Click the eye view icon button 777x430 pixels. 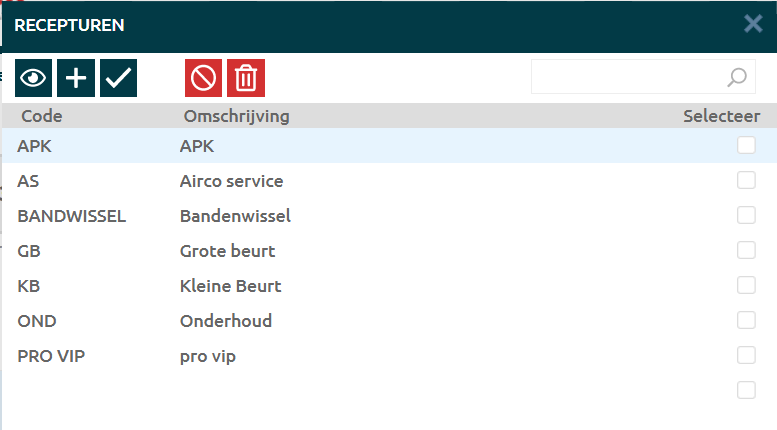33,78
